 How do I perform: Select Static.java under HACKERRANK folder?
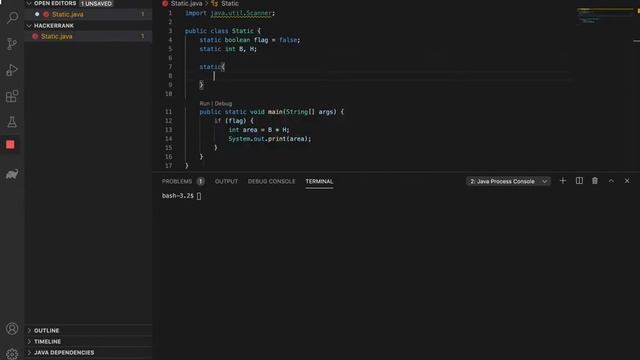pos(57,36)
